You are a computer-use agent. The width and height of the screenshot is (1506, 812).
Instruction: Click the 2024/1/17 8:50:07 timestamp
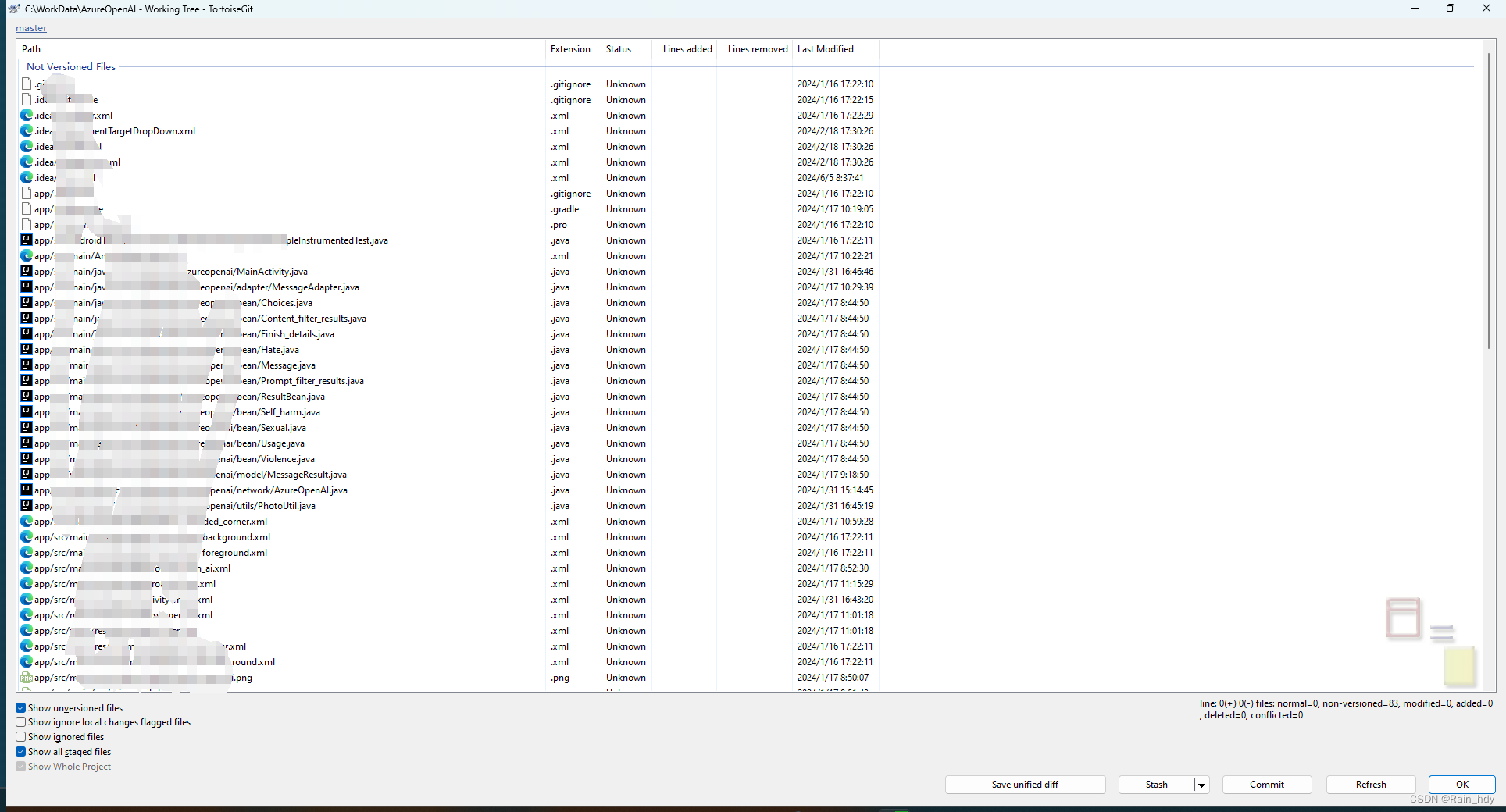(x=833, y=678)
